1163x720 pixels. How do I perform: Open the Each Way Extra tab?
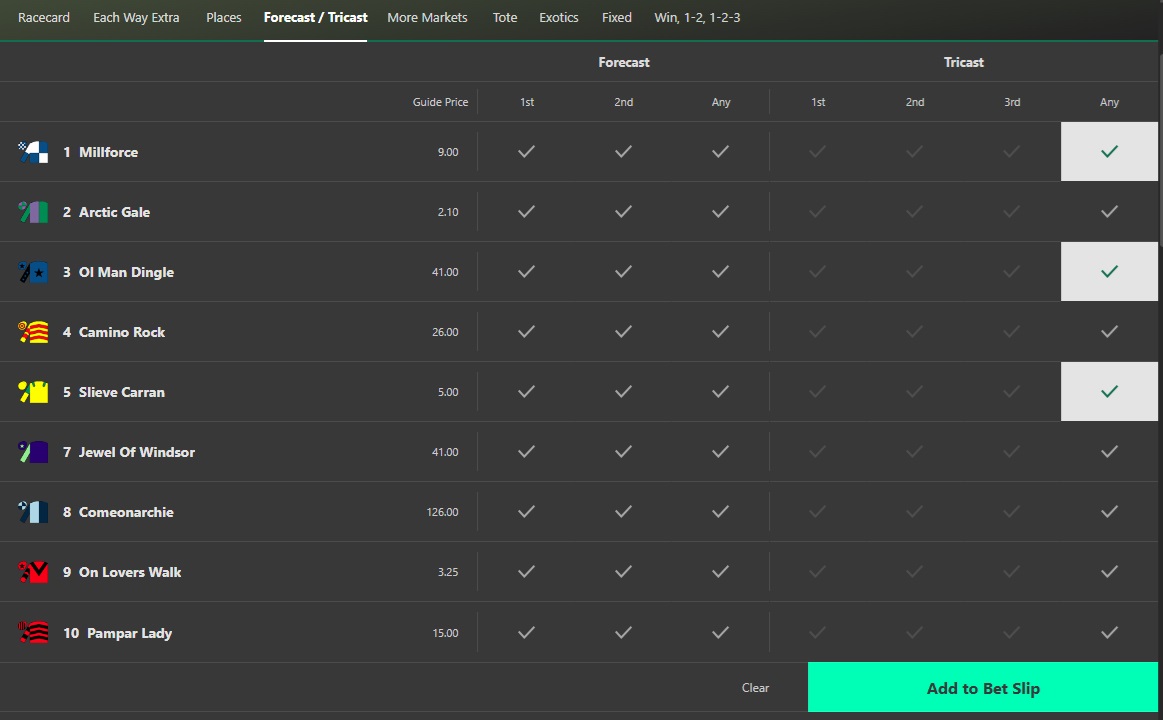tap(136, 17)
